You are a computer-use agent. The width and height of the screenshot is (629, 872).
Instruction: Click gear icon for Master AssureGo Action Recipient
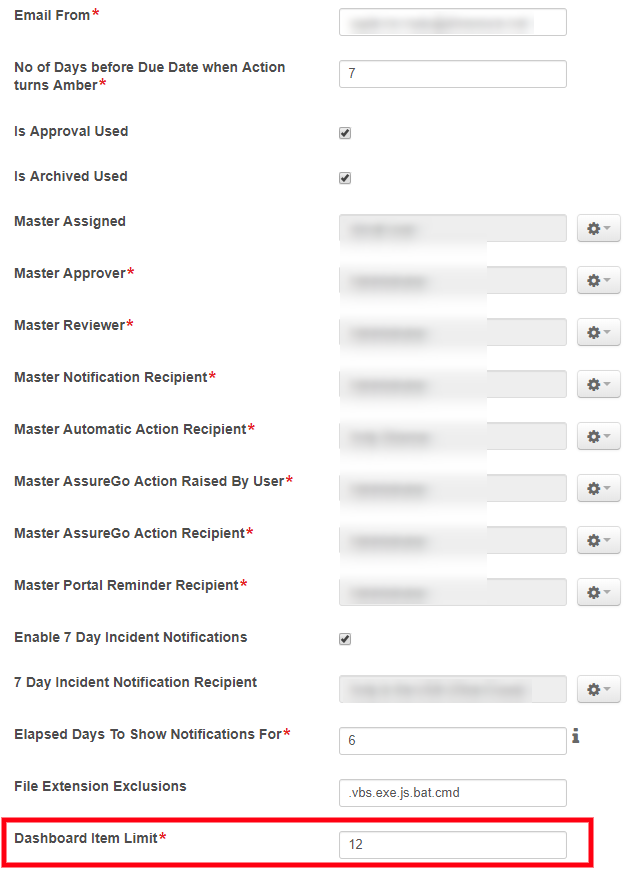[x=598, y=541]
